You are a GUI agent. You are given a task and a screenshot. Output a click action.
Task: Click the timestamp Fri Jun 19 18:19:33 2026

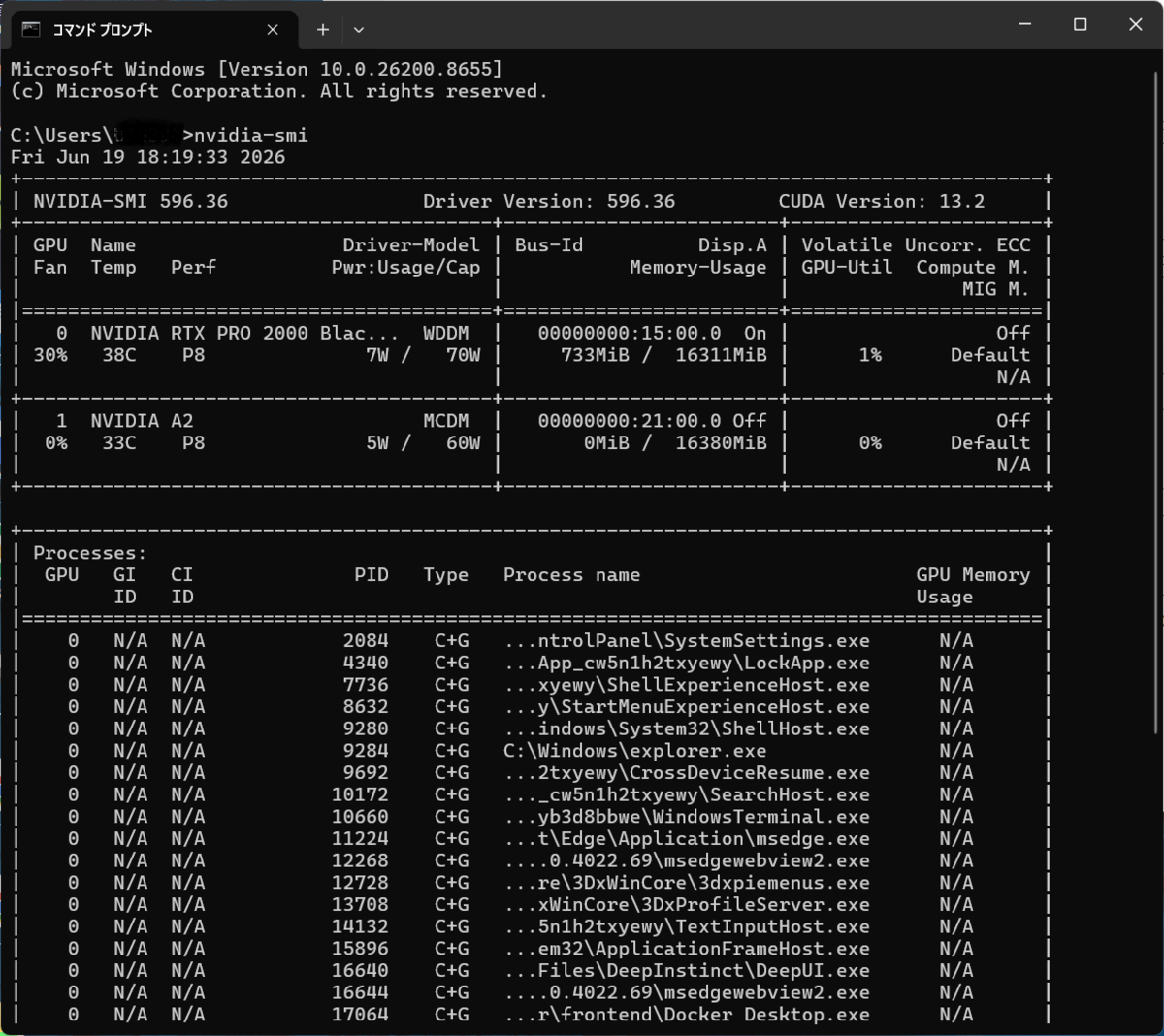pyautogui.click(x=147, y=157)
